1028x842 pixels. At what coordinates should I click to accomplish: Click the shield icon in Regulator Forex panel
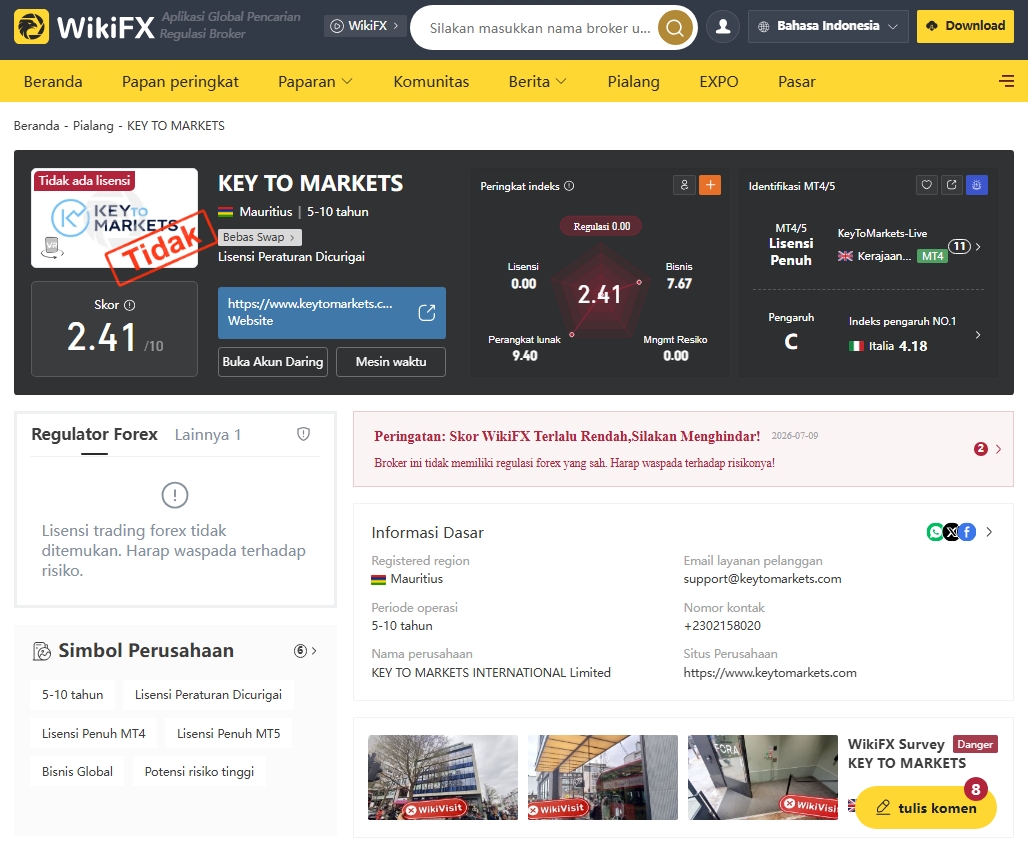(x=304, y=433)
